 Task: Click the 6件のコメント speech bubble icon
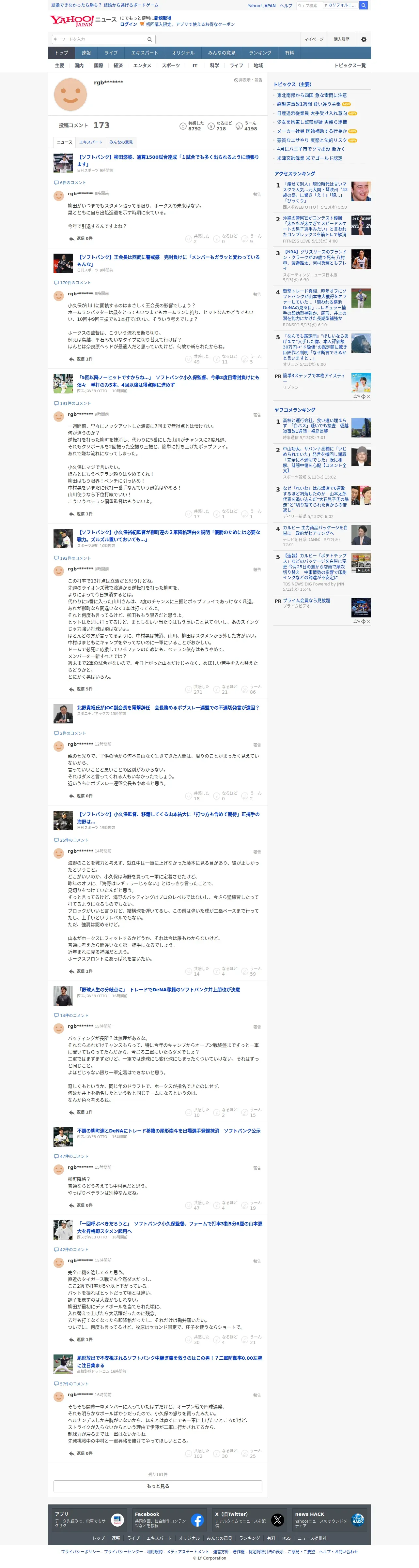point(56,183)
